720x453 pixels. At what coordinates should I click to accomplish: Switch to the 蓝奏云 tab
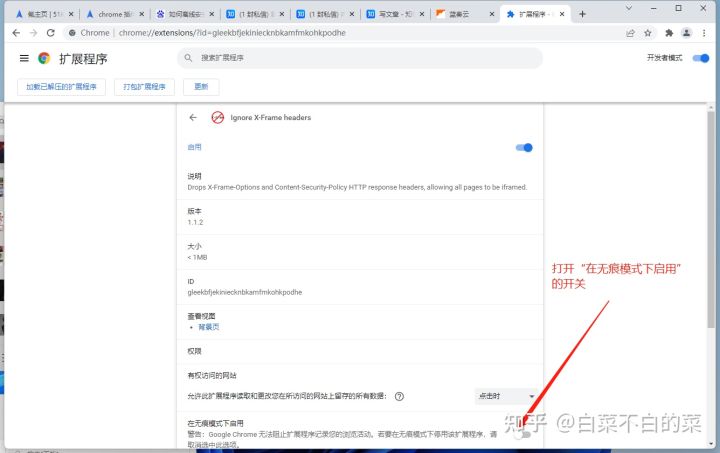pos(465,14)
